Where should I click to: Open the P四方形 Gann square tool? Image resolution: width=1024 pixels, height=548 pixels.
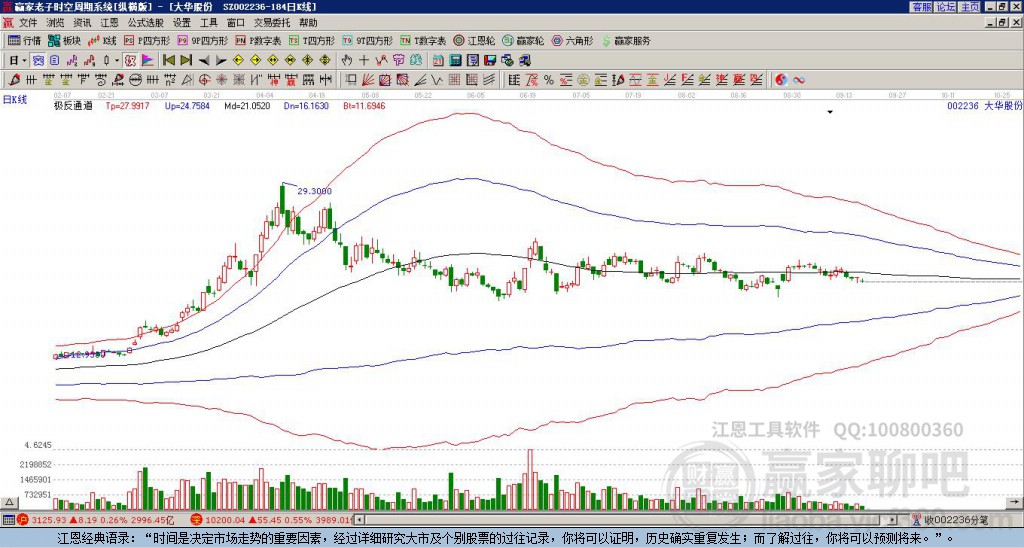[x=147, y=40]
